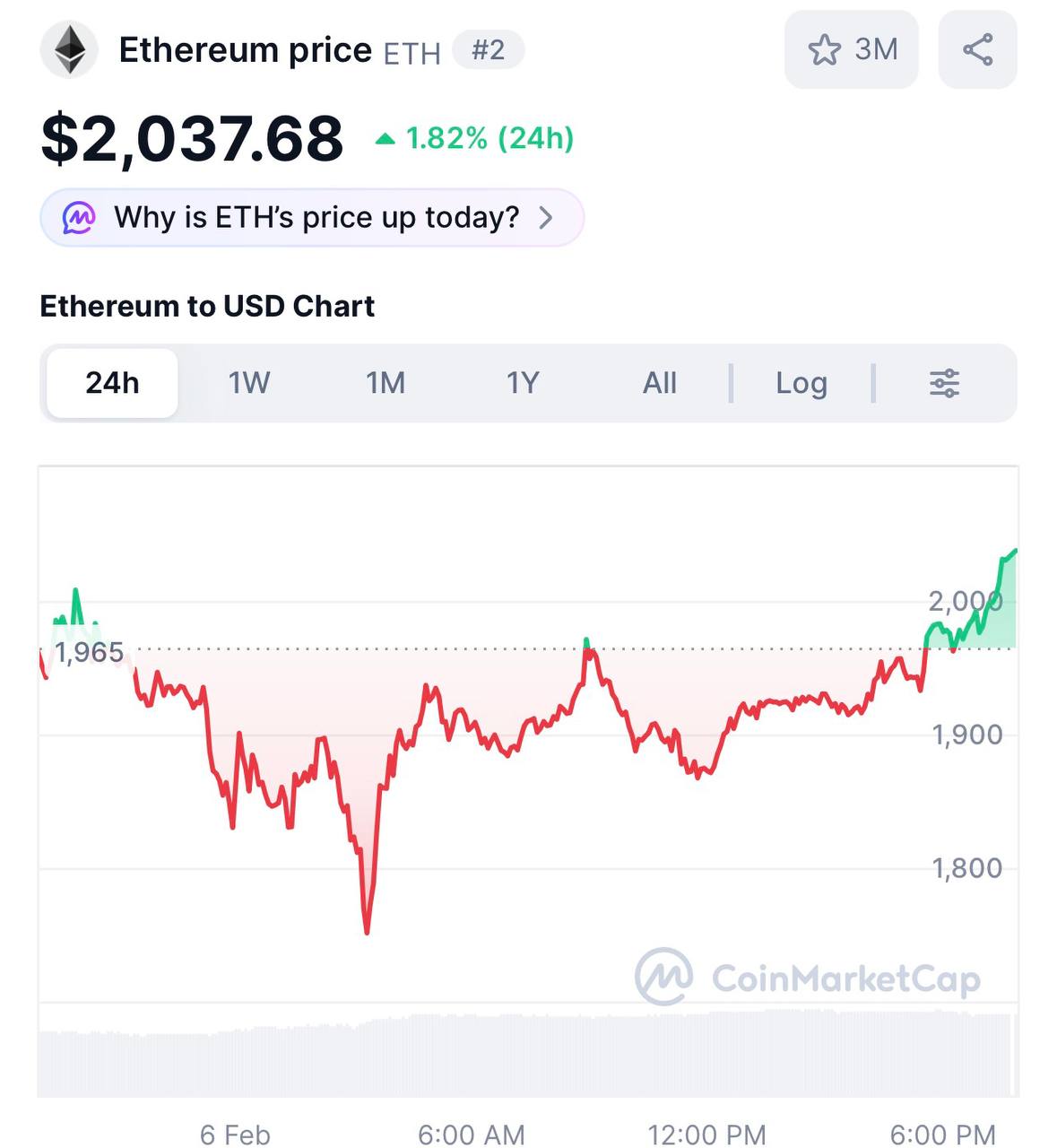Click the share icon button
This screenshot has width=1057, height=1148.
pyautogui.click(x=977, y=50)
